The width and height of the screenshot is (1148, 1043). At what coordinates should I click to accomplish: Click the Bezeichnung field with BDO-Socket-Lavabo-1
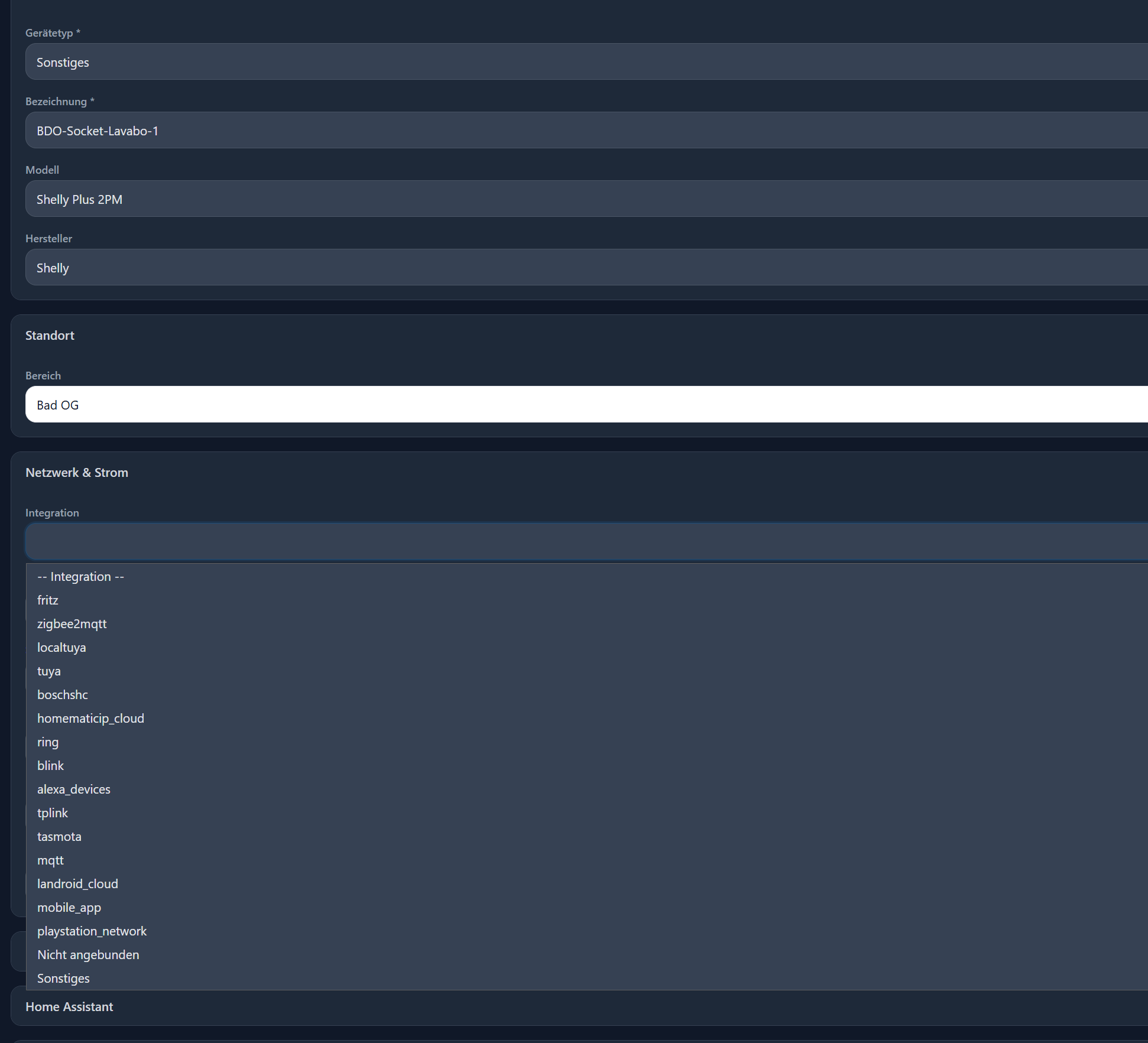click(x=585, y=131)
